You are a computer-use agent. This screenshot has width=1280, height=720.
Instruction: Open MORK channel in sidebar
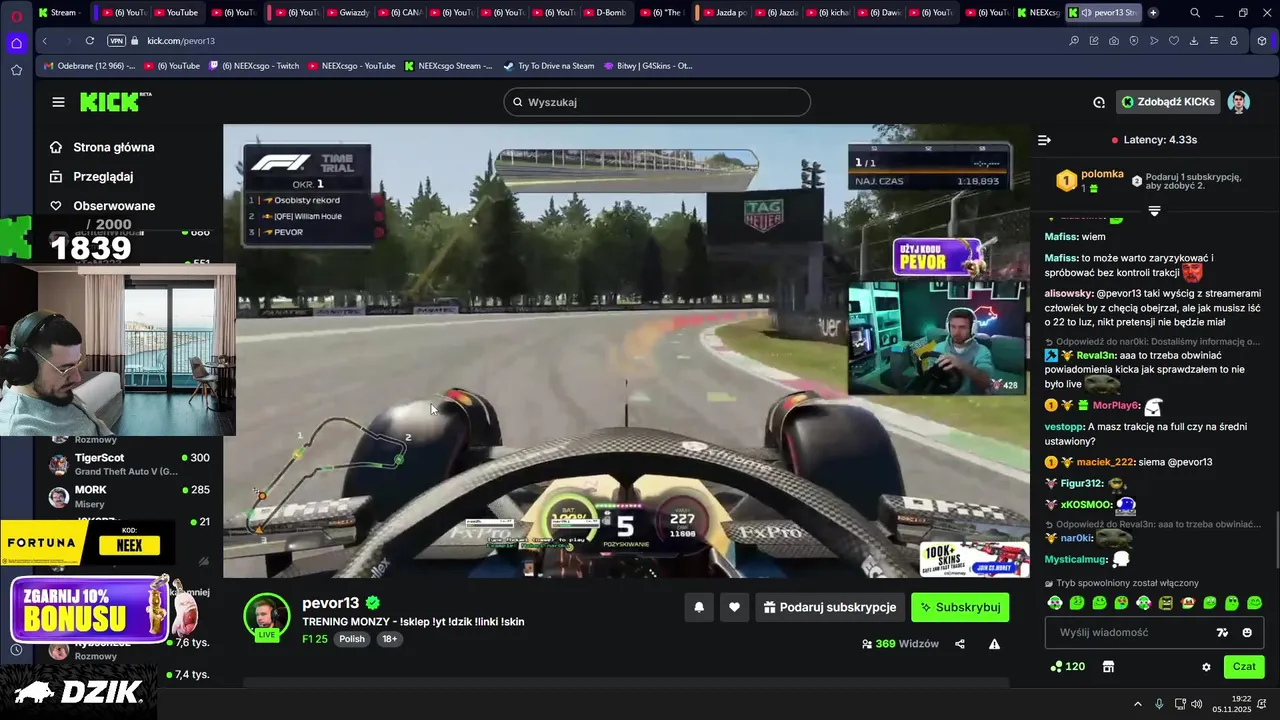coord(128,496)
